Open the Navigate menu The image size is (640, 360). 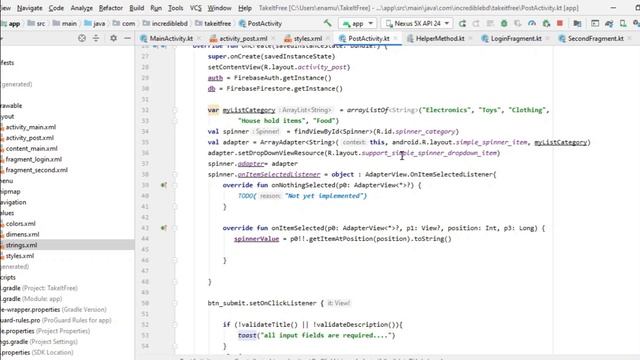tap(29, 8)
